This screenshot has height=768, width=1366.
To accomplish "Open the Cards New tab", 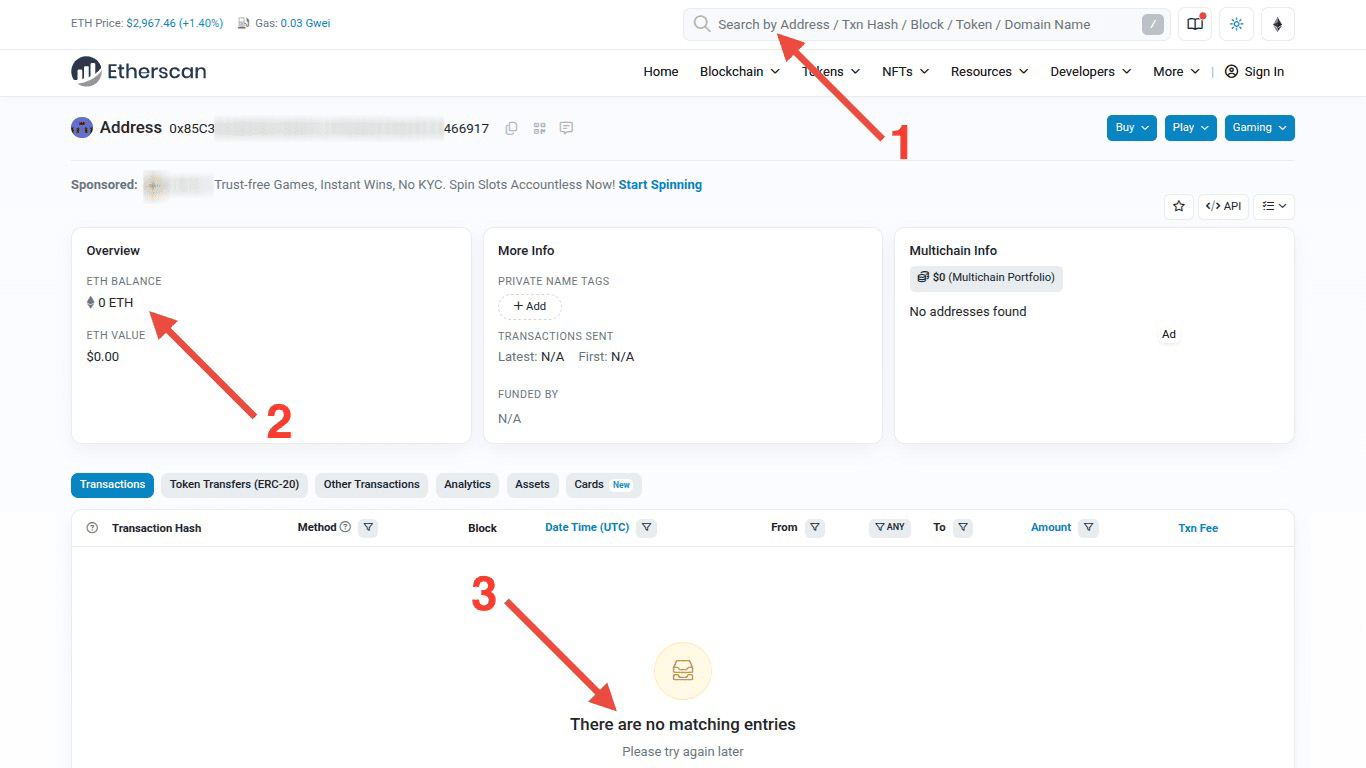I will point(603,485).
